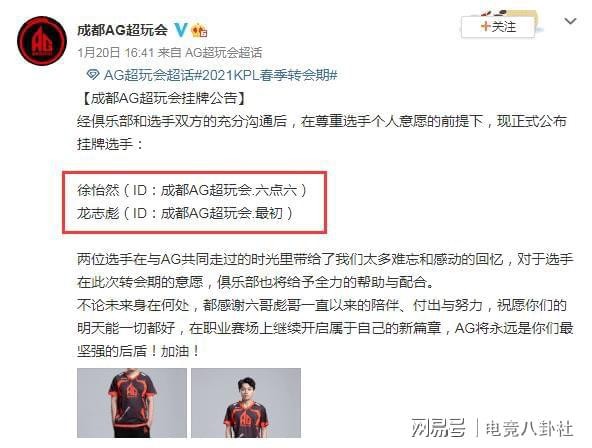592x448 pixels.
Task: Expand the post options chevron
Action: (x=570, y=21)
